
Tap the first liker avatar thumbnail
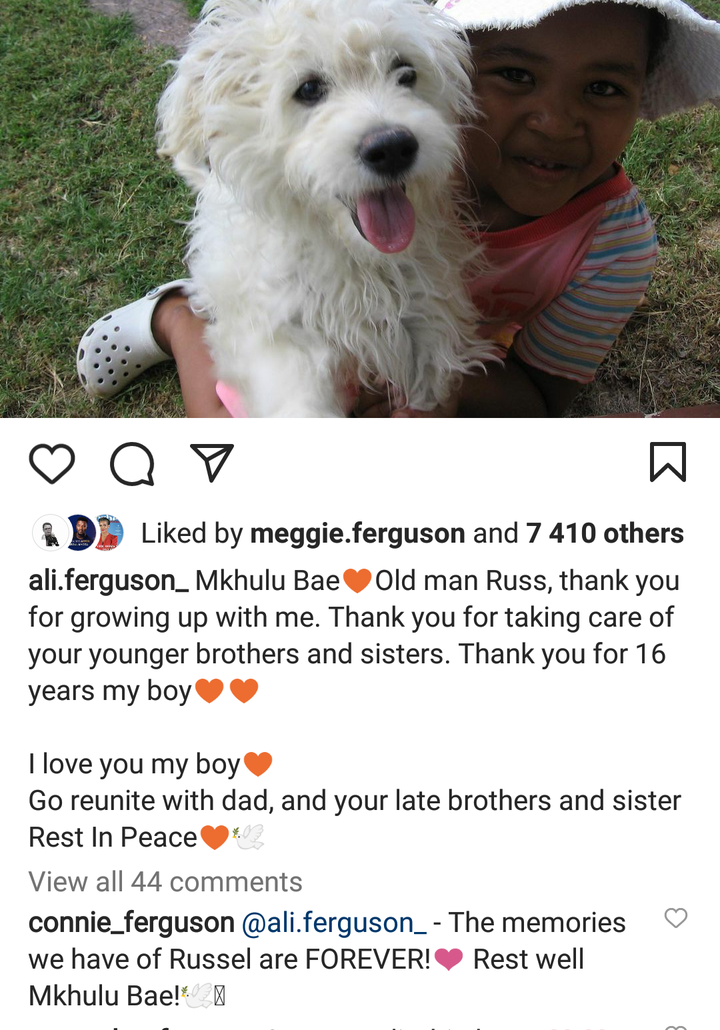(x=50, y=533)
